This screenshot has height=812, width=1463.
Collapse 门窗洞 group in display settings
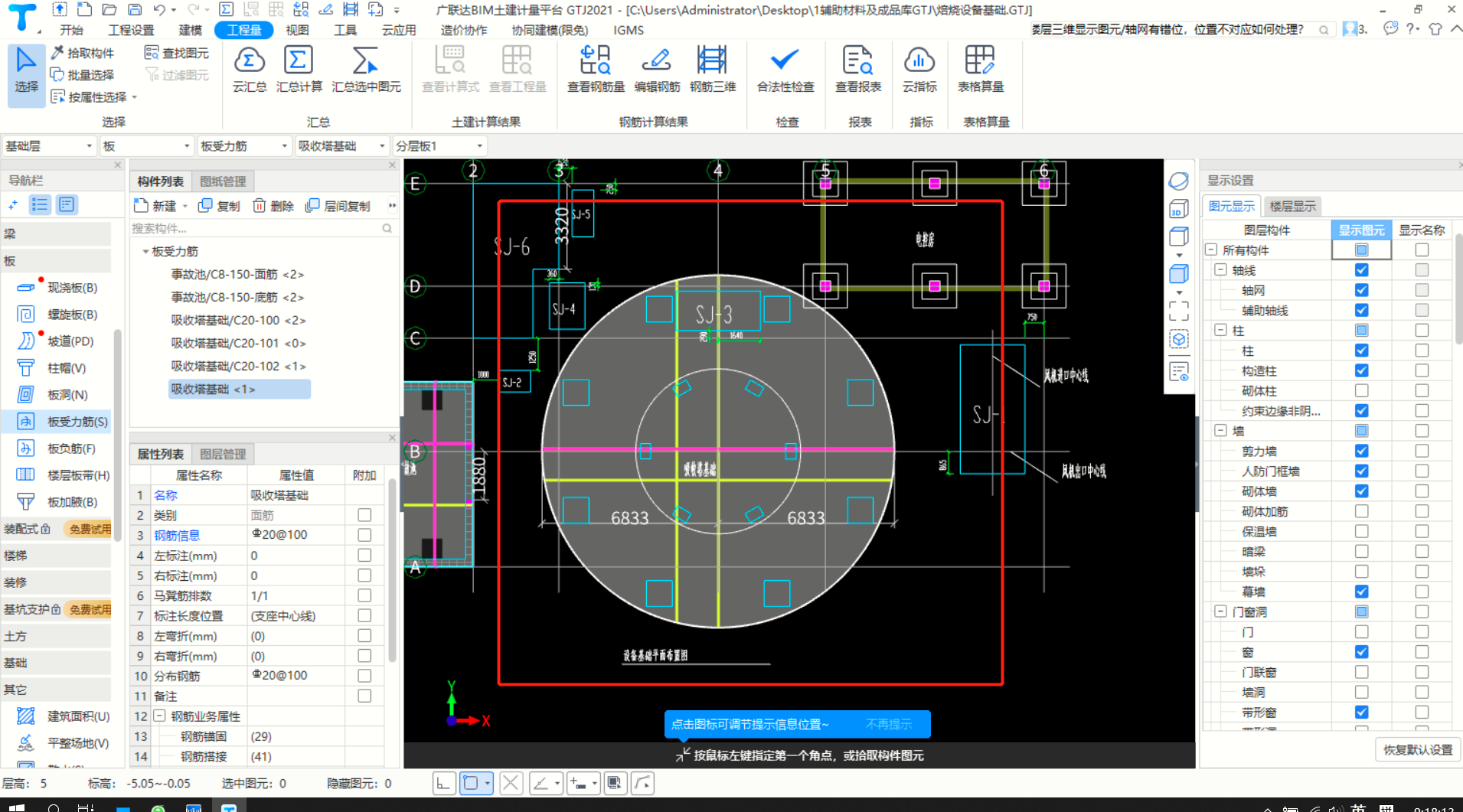tap(1220, 611)
